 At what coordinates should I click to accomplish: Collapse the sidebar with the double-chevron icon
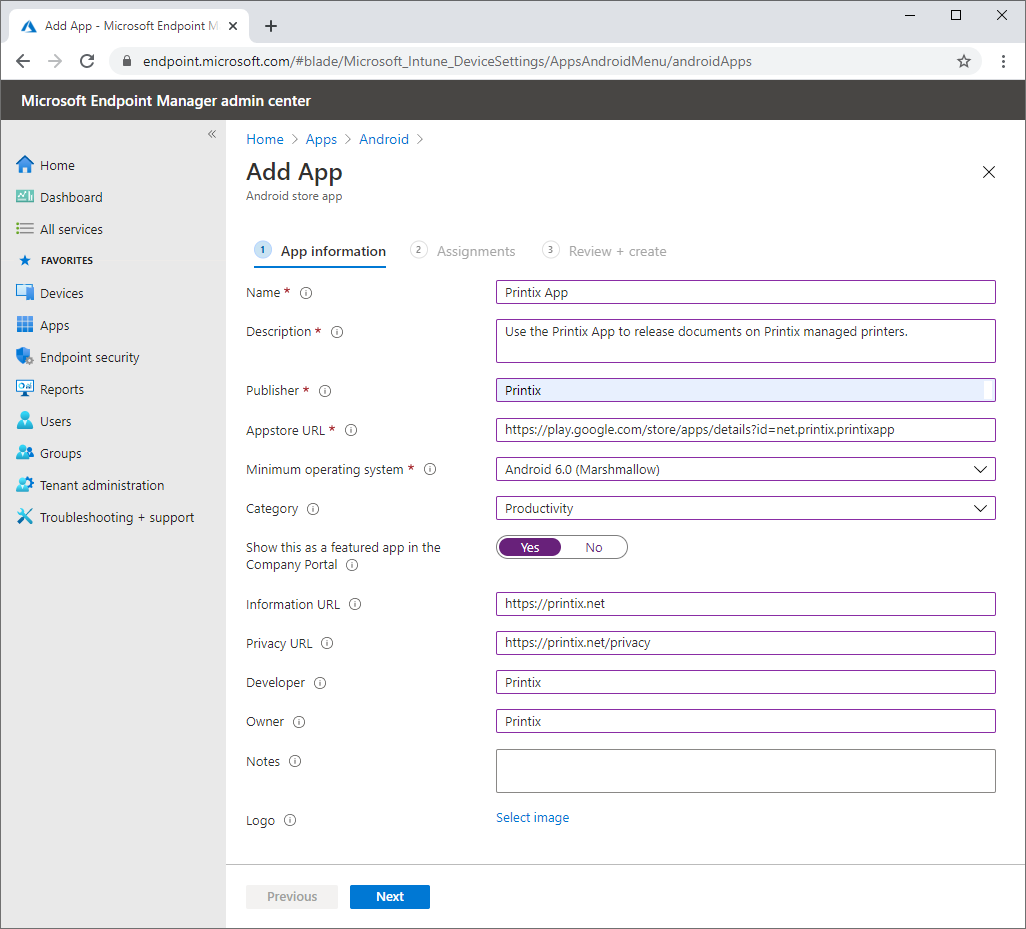212,134
